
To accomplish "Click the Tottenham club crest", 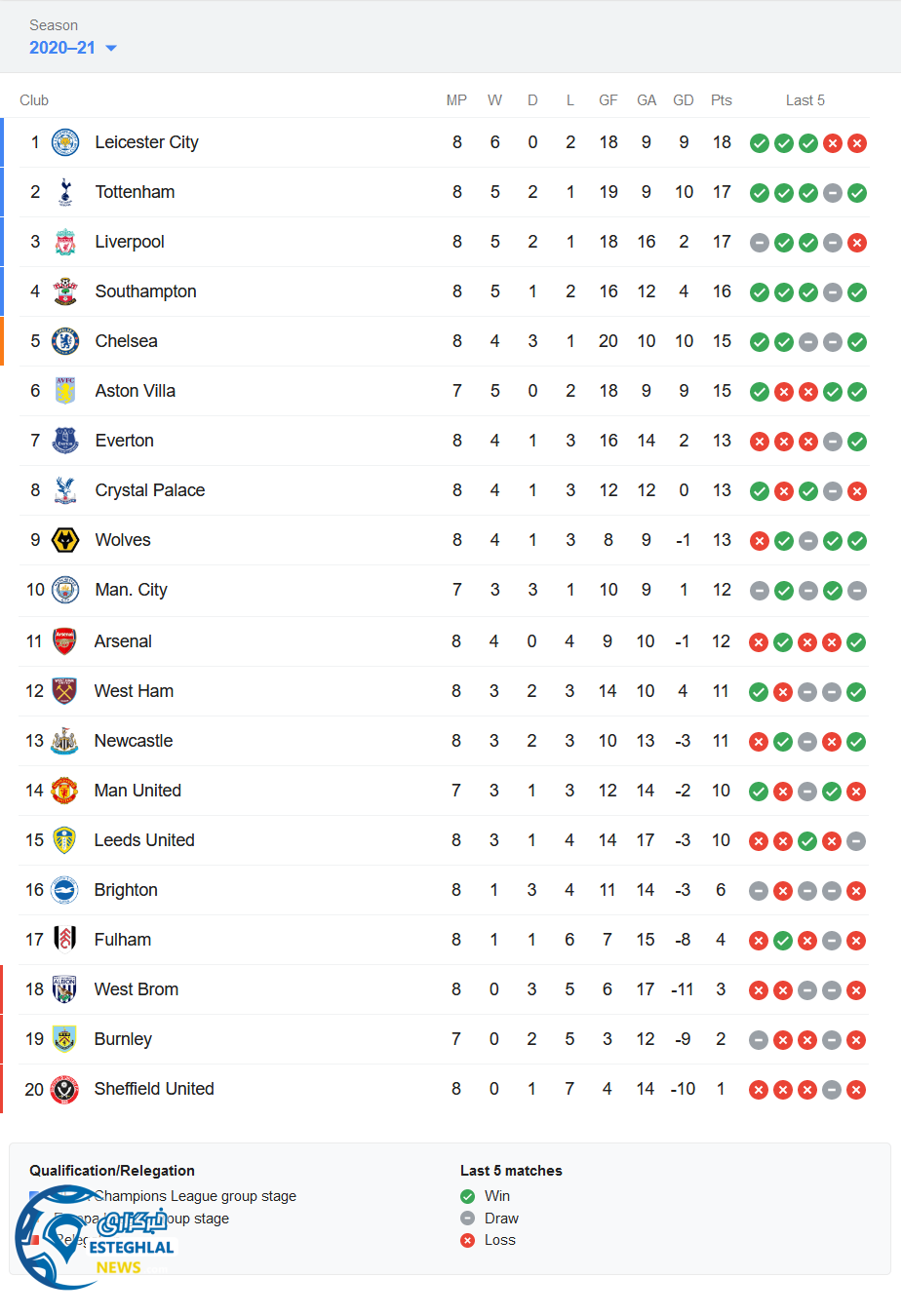I will point(65,192).
